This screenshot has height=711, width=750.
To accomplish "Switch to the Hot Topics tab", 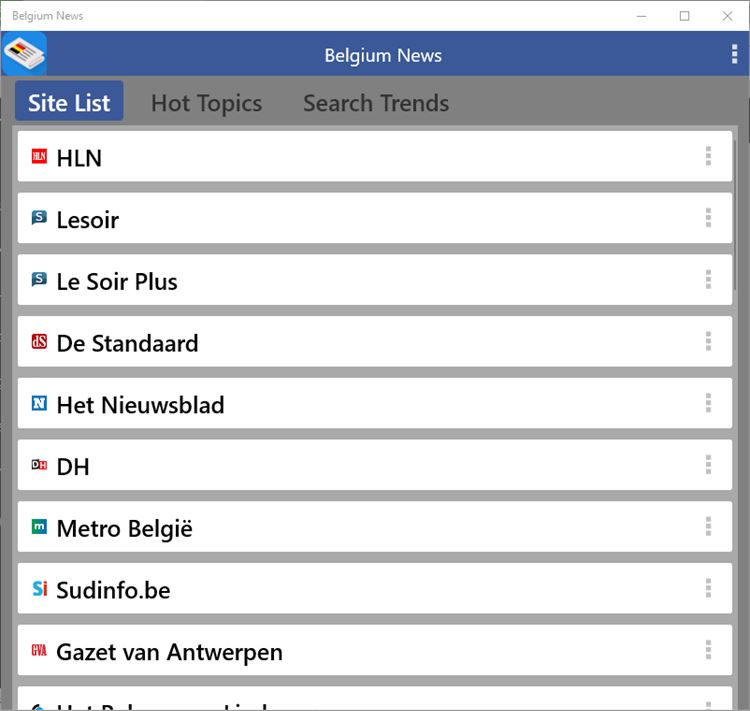I will [x=206, y=103].
